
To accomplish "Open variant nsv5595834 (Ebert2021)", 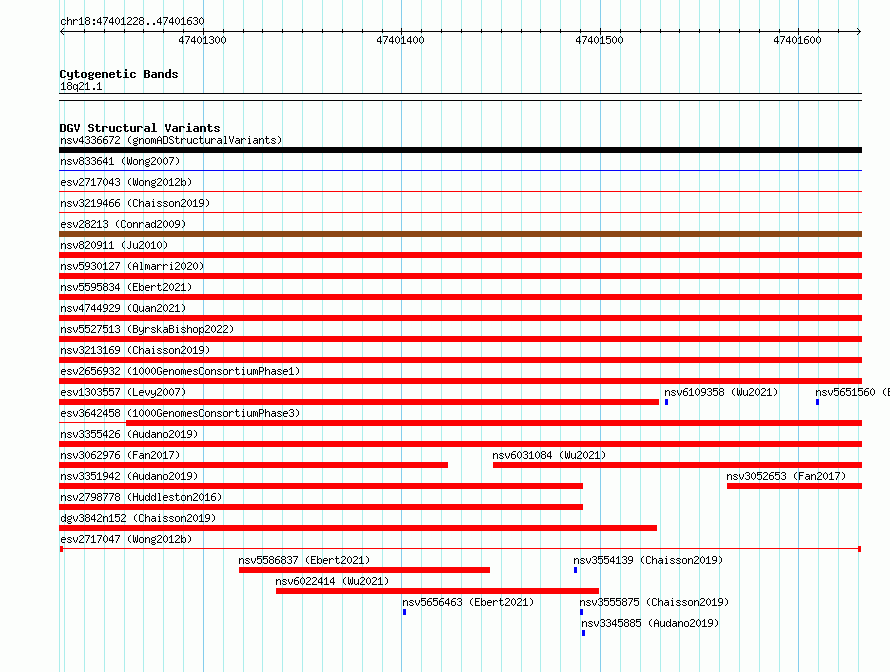I will (126, 287).
